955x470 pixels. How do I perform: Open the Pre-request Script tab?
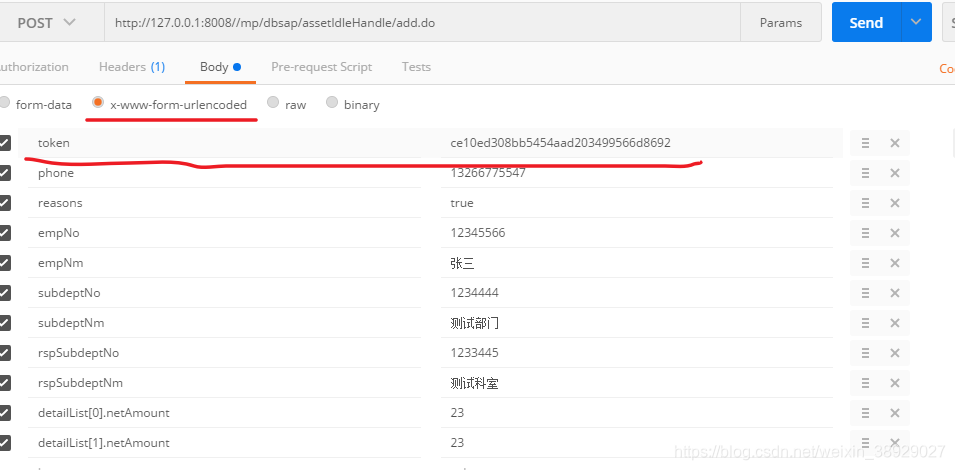[322, 67]
